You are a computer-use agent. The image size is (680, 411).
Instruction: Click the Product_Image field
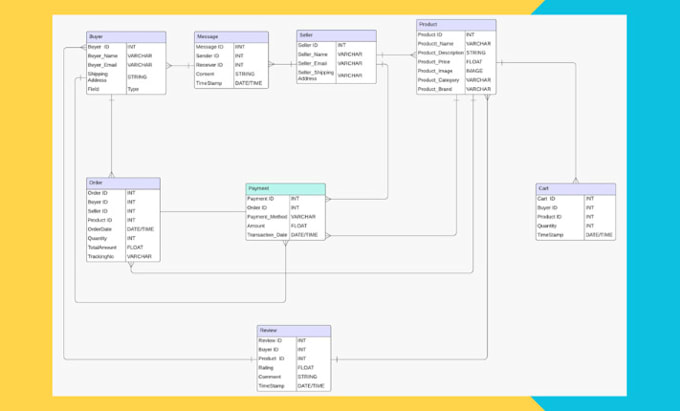coord(435,71)
